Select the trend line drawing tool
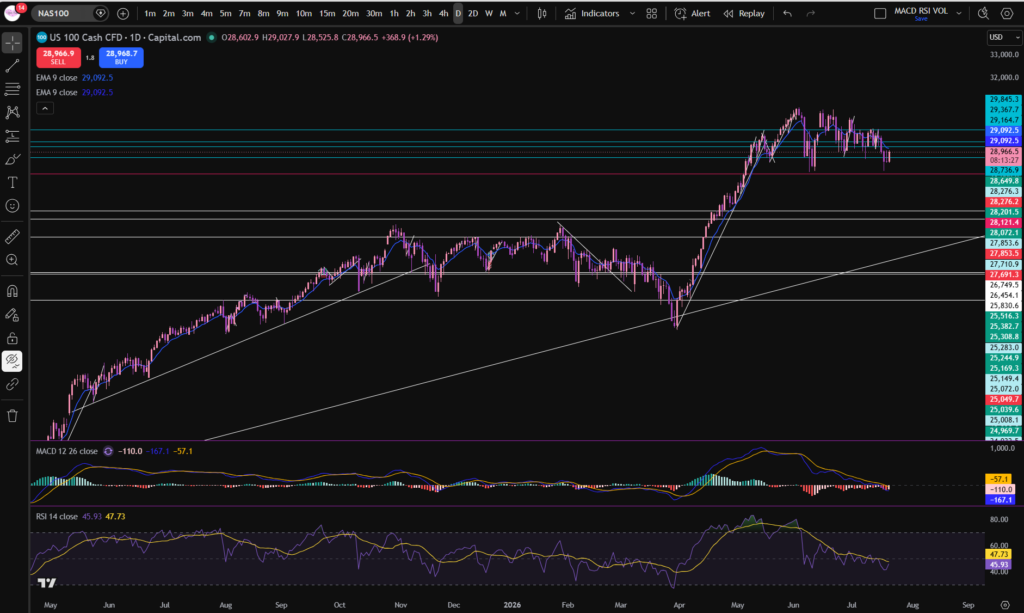This screenshot has height=613, width=1024. point(12,66)
